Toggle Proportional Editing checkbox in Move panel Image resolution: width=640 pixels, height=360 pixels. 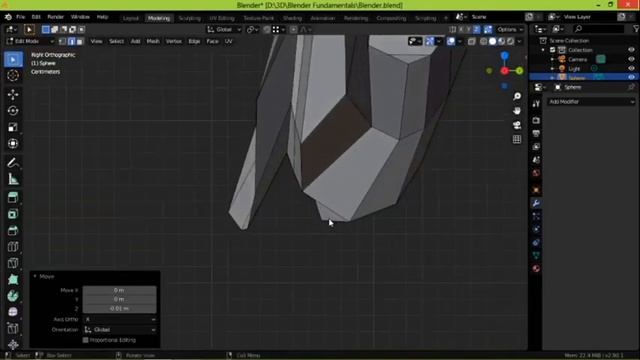(86, 340)
